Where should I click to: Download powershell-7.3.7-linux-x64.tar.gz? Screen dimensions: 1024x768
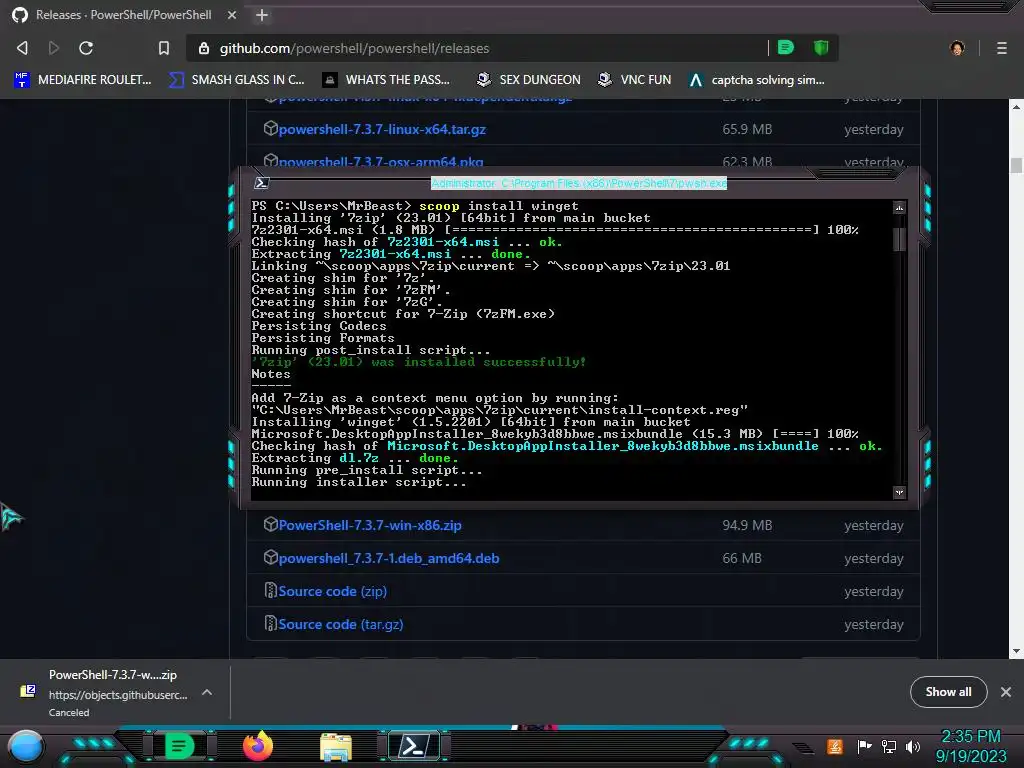382,129
